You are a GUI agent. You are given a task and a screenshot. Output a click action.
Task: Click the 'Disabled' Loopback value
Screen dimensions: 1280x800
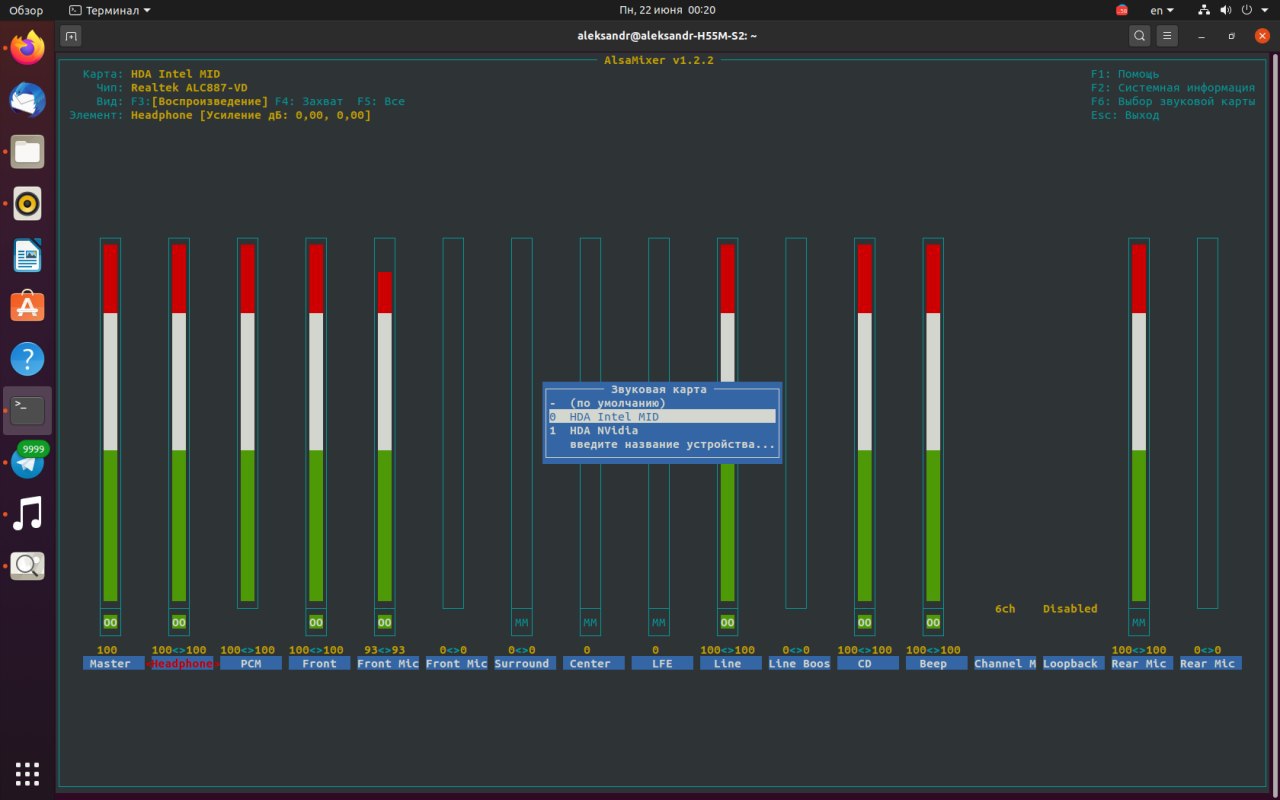(x=1070, y=609)
